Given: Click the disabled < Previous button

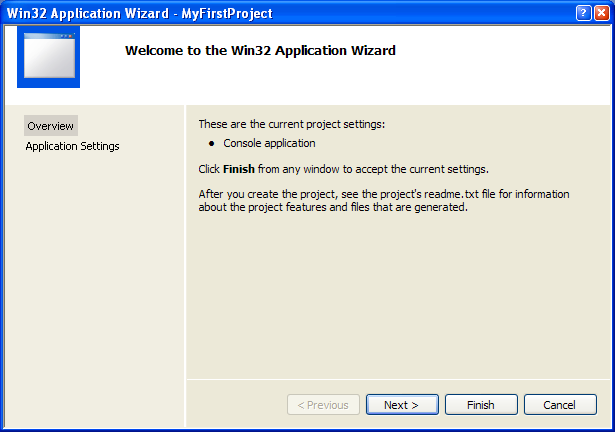Looking at the screenshot, I should [x=323, y=405].
